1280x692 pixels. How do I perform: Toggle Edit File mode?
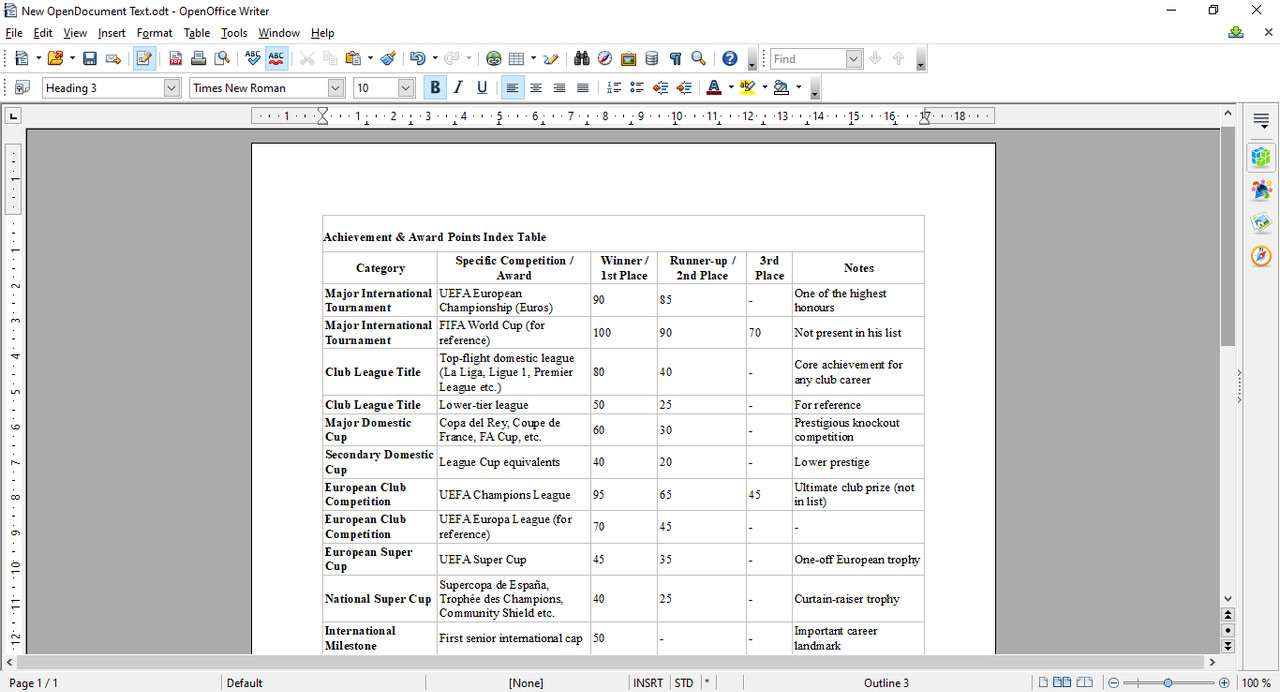(144, 59)
